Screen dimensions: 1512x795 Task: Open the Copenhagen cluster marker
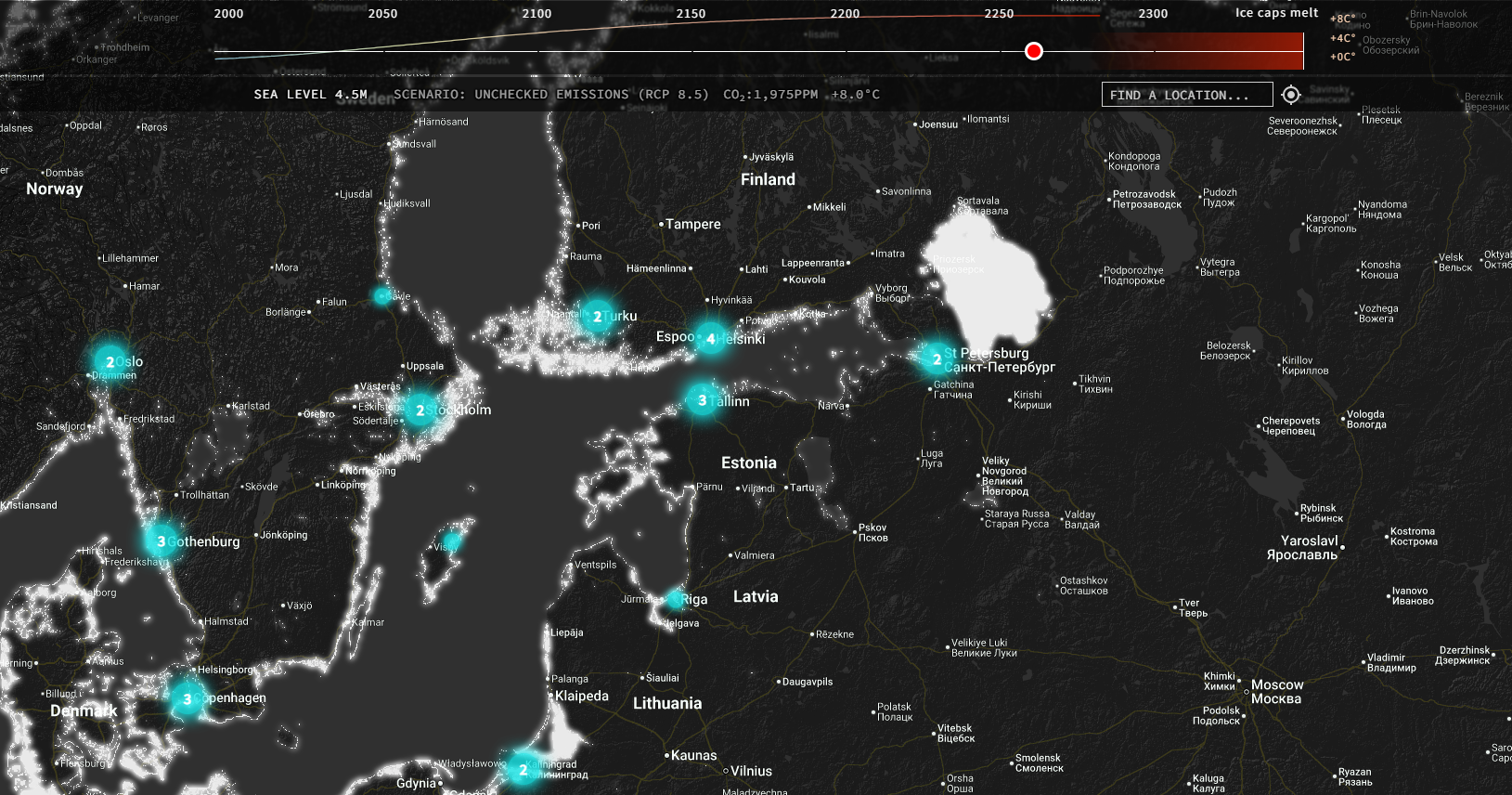pos(187,698)
